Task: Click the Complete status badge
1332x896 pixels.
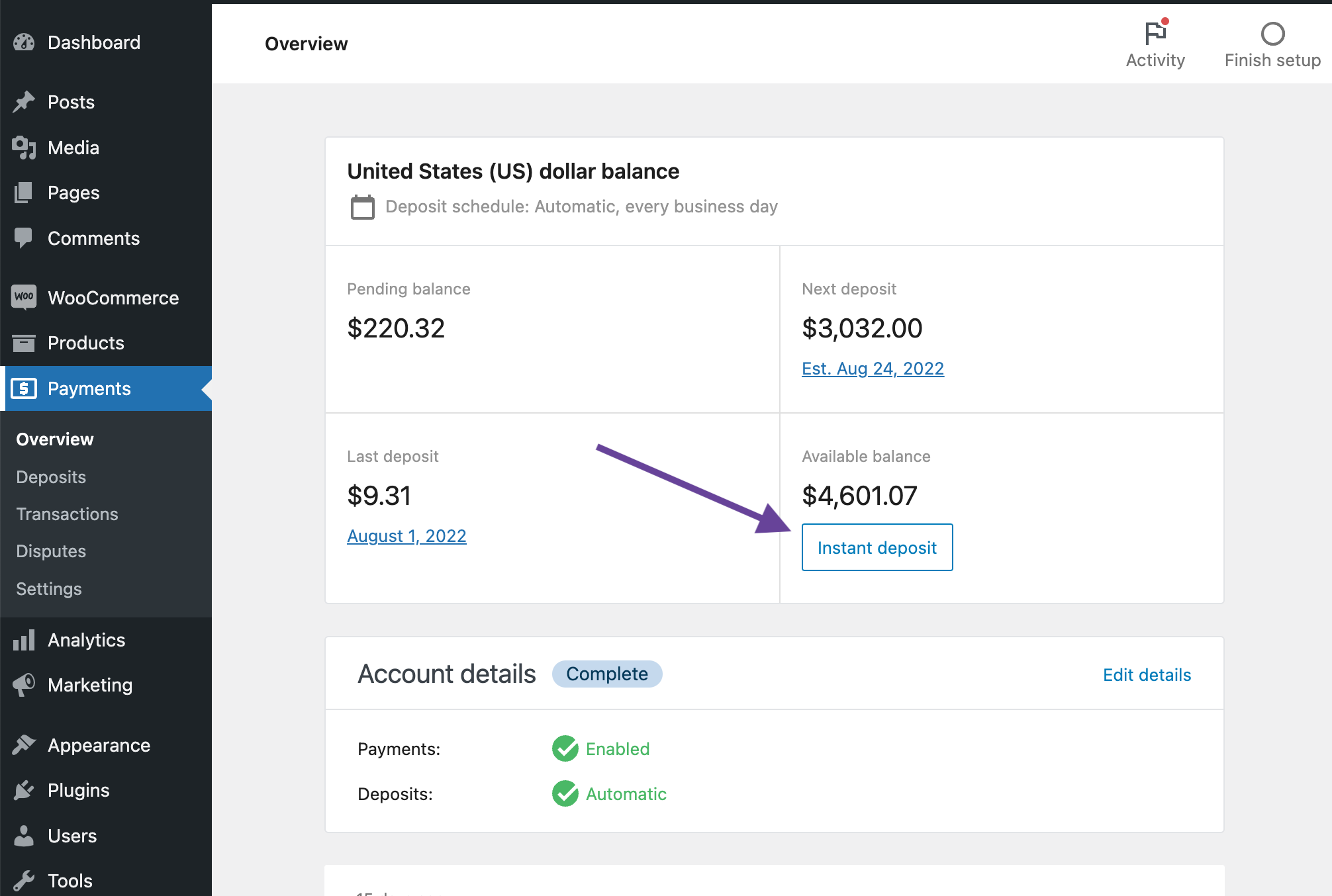Action: (x=606, y=674)
